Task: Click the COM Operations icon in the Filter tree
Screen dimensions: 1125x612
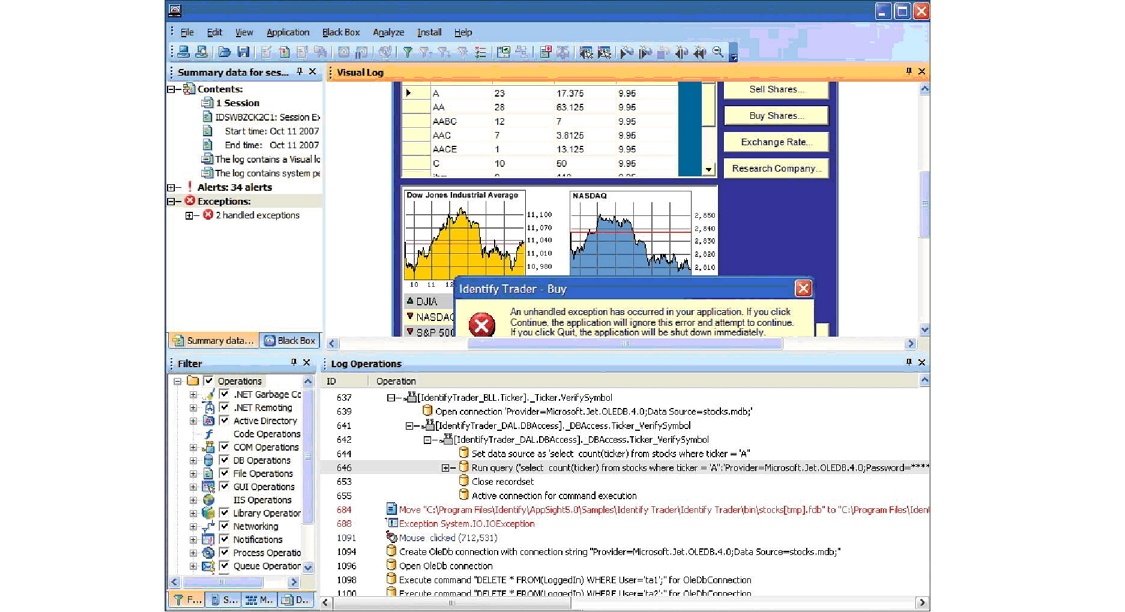Action: (x=208, y=447)
